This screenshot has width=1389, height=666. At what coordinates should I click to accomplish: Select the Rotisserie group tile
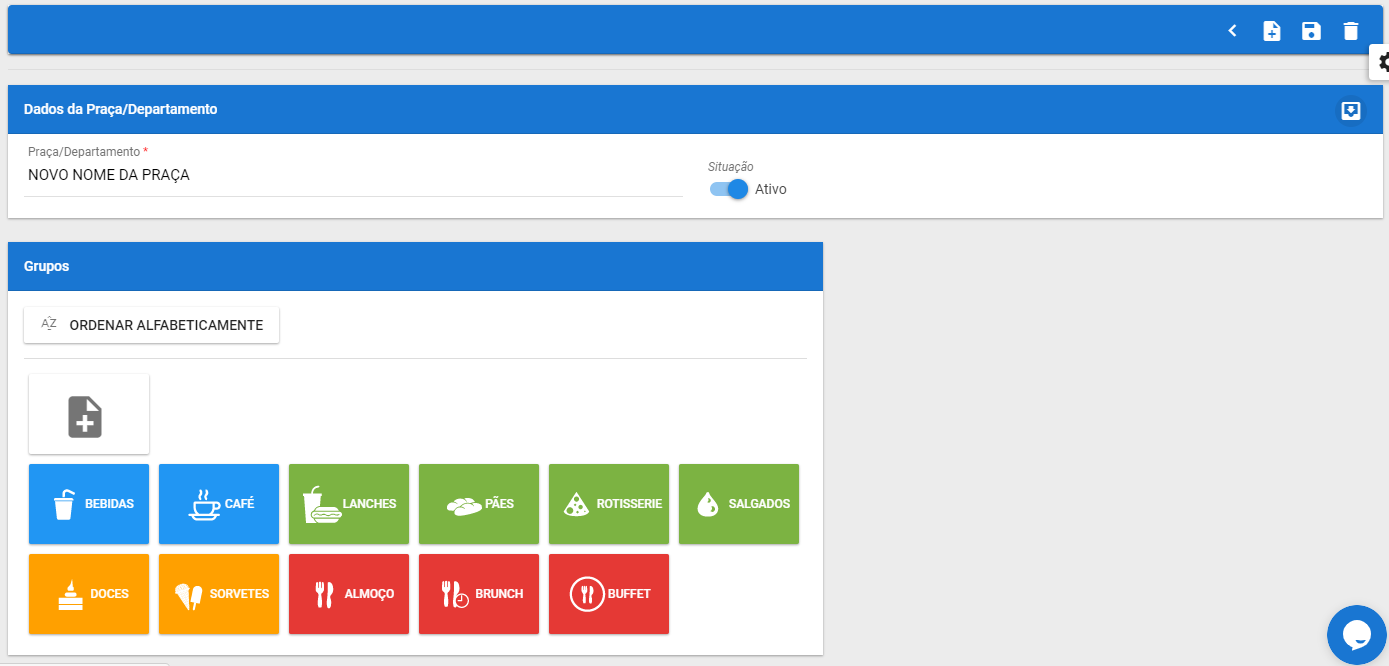click(608, 504)
